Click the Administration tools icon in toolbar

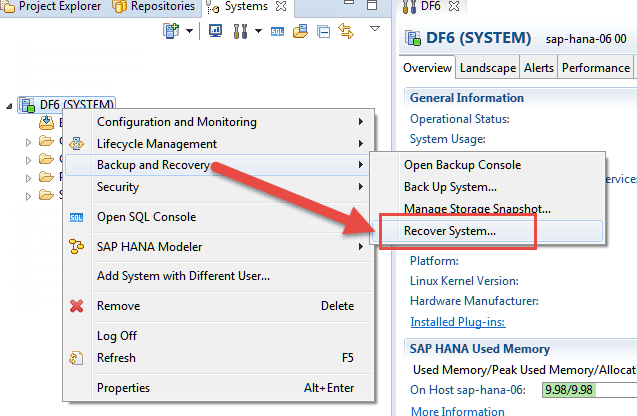point(240,31)
